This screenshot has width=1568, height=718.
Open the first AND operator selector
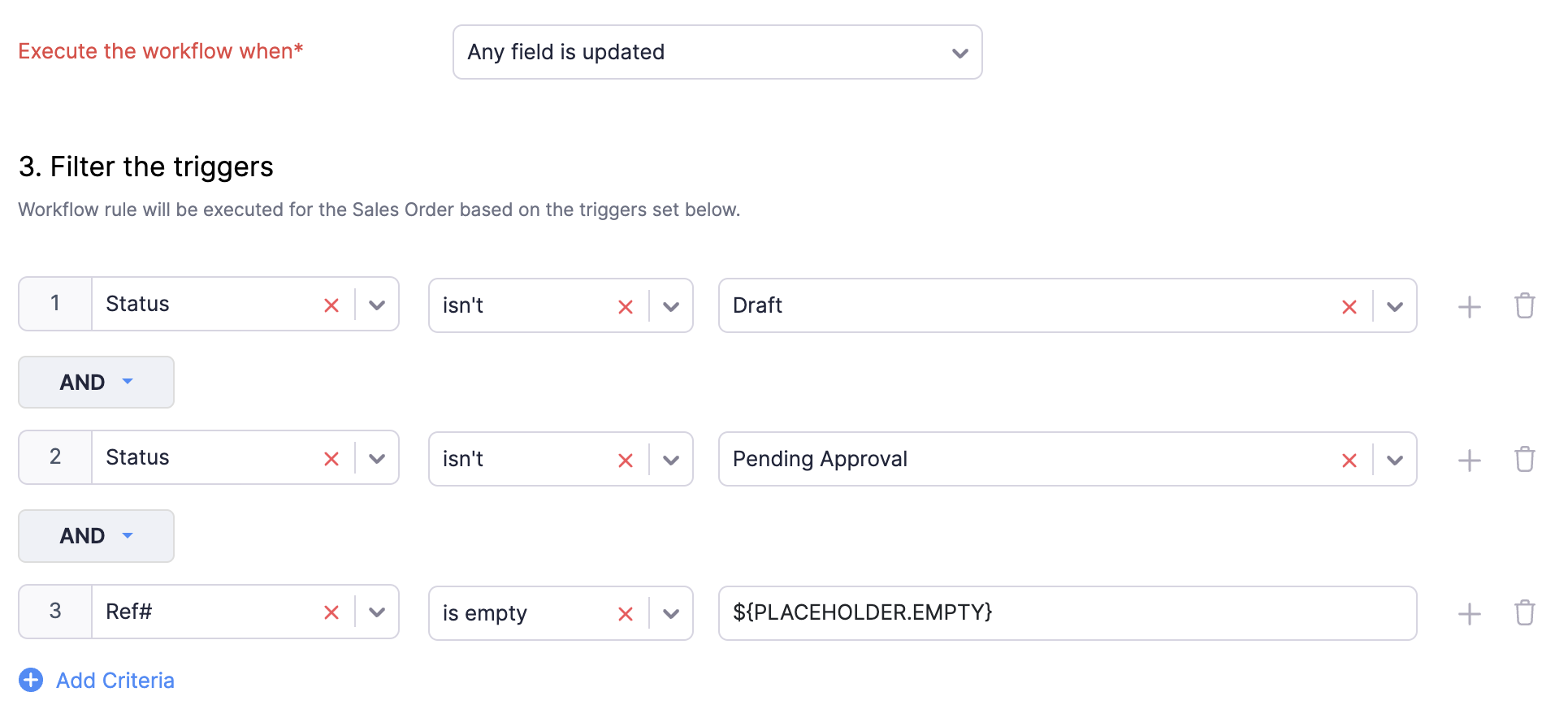[96, 382]
